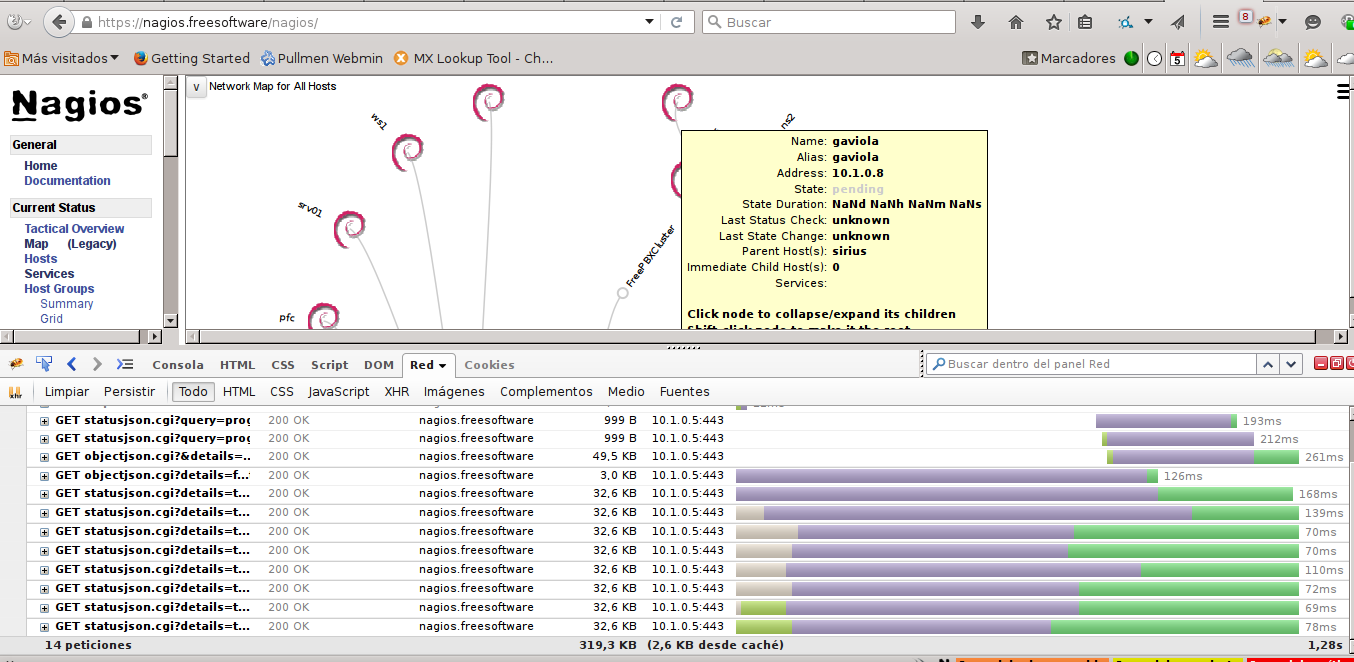Click the Firebug command line toggle icon
Viewport: 1354px width, 662px height.
[x=125, y=364]
